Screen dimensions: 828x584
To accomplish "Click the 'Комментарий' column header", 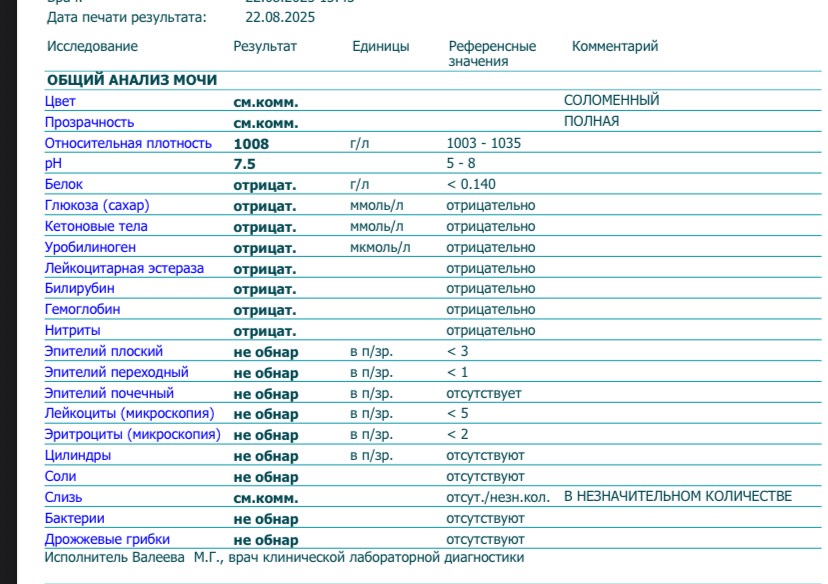I will click(615, 46).
